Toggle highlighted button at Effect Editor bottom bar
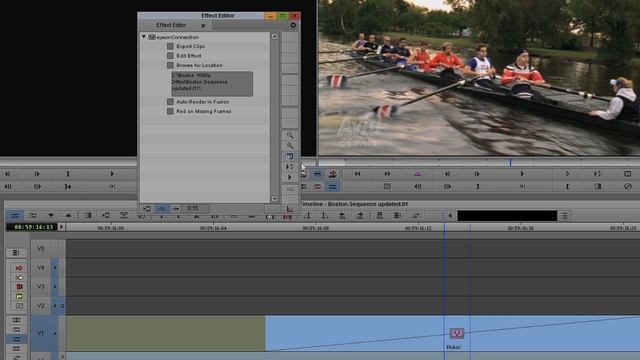Viewport: 640px width, 360px height. point(162,209)
